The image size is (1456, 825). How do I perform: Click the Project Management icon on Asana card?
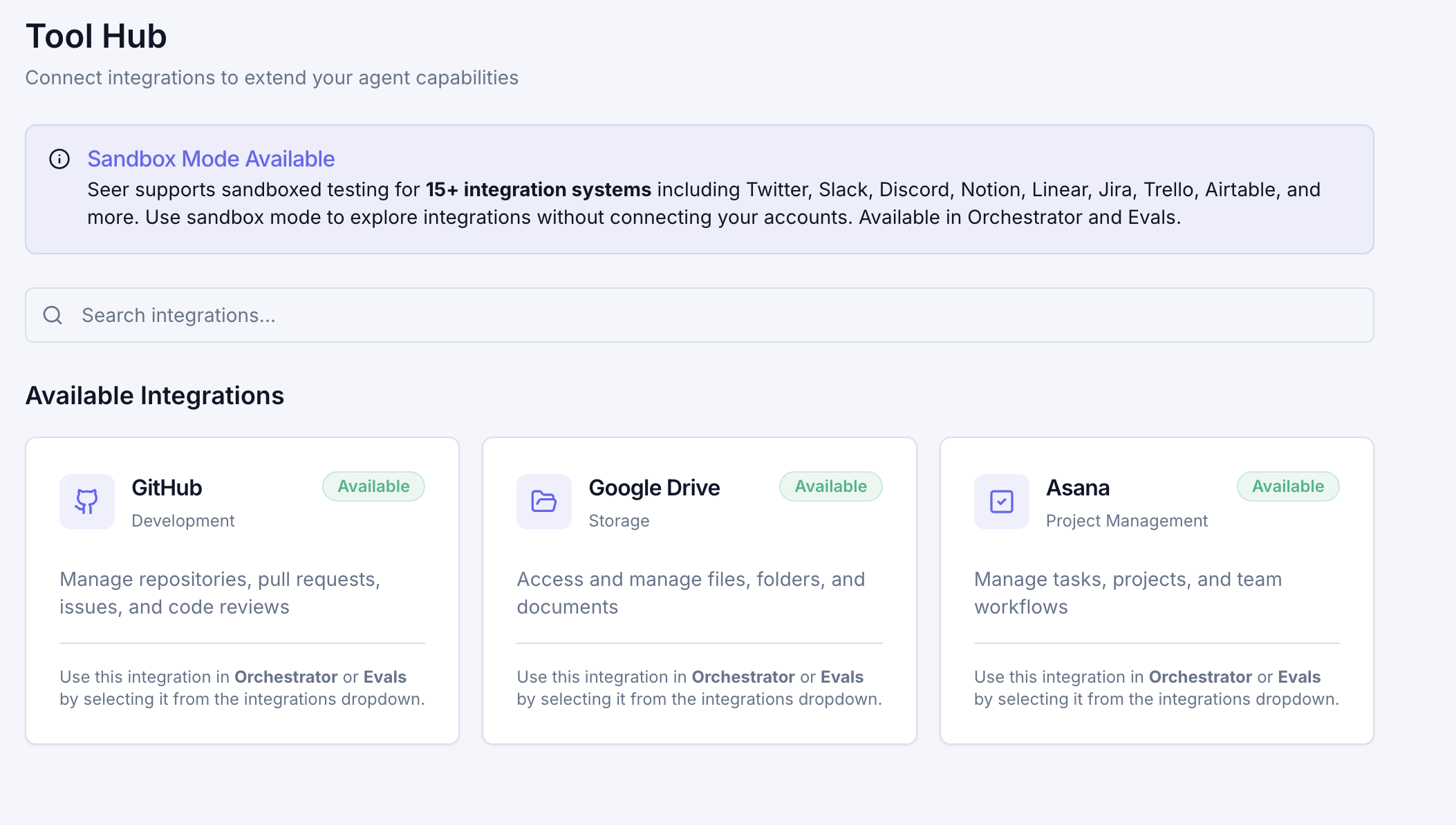(1001, 502)
